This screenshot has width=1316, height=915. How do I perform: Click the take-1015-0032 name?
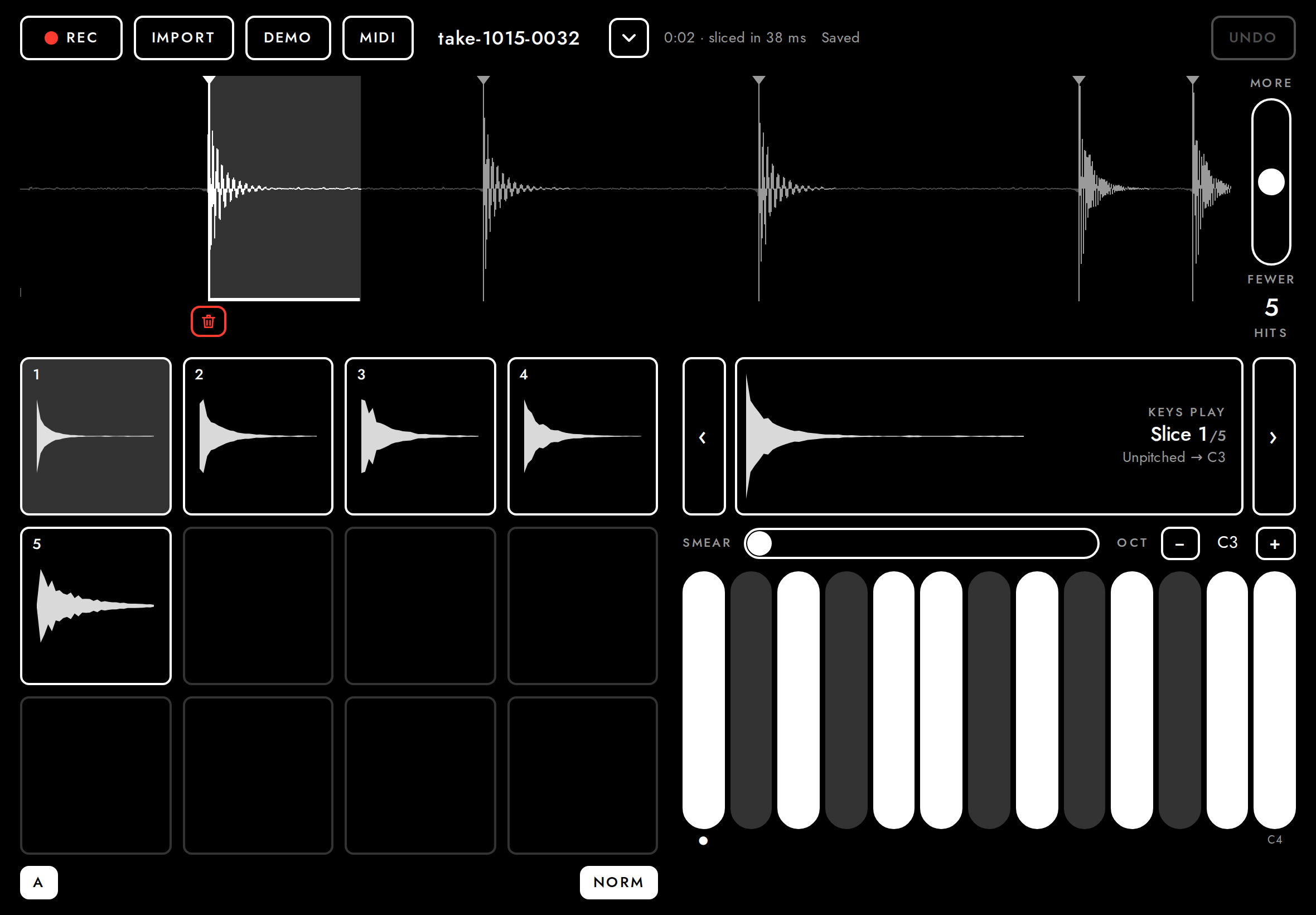tap(508, 38)
